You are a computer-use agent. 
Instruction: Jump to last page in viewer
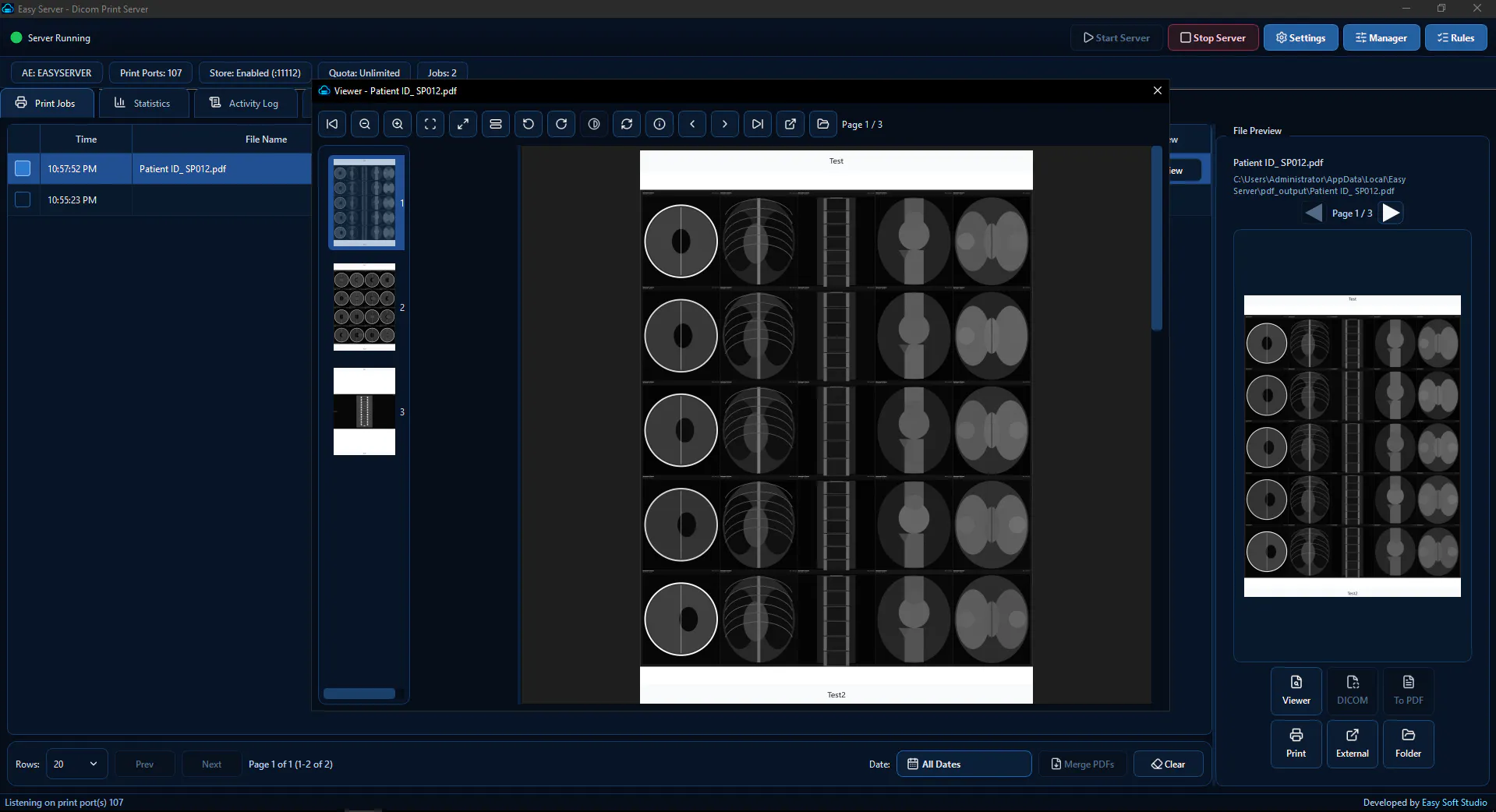(758, 124)
